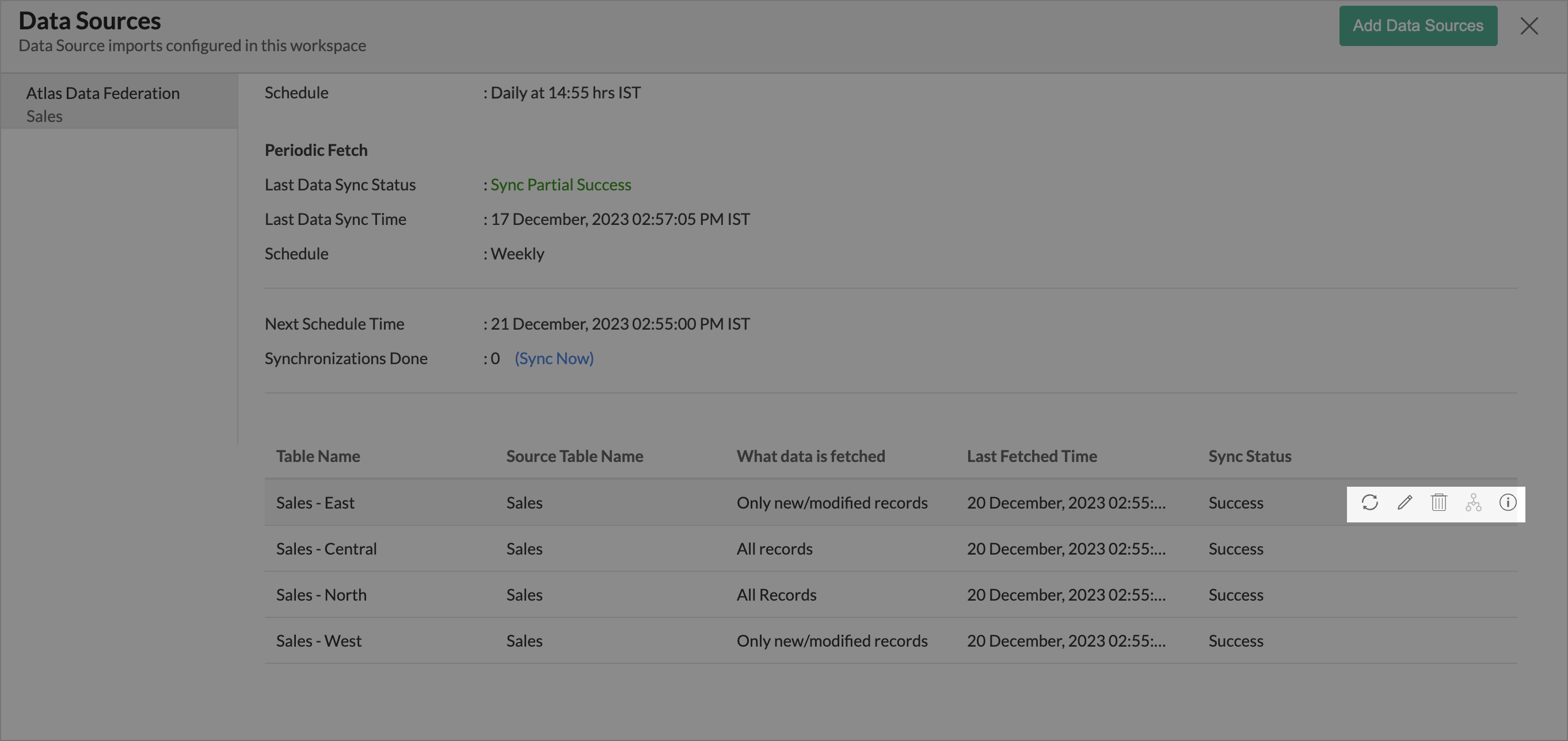Click the pencil edit icon for Sales - East
Viewport: 1568px width, 741px height.
1405,502
